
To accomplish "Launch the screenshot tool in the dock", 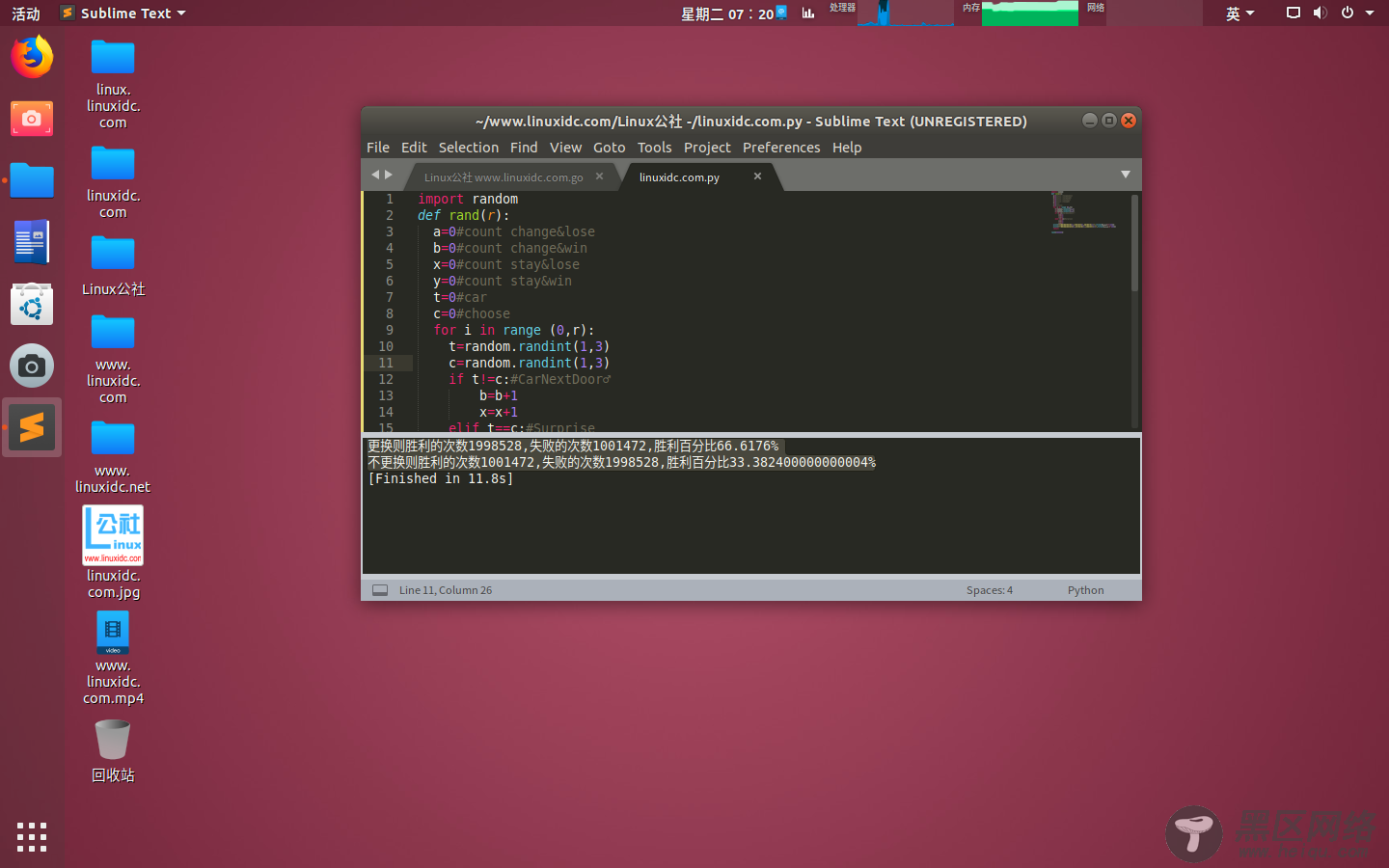I will (32, 119).
